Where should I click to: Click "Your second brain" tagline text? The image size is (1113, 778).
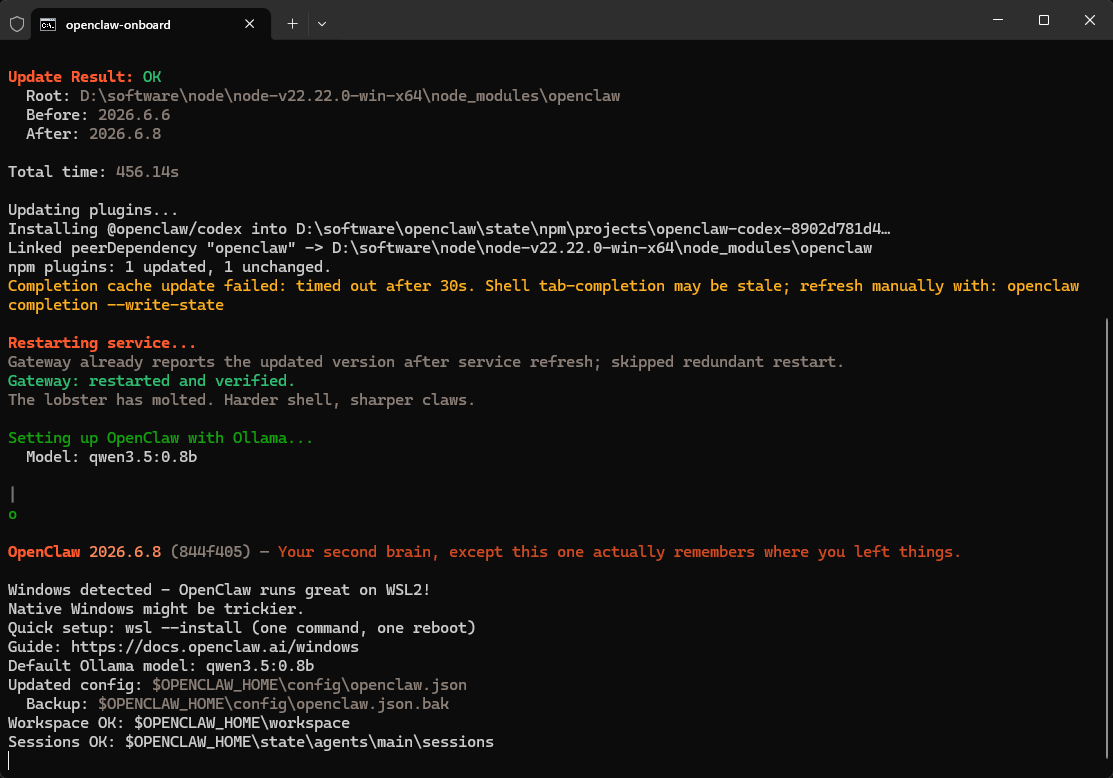[x=619, y=552]
